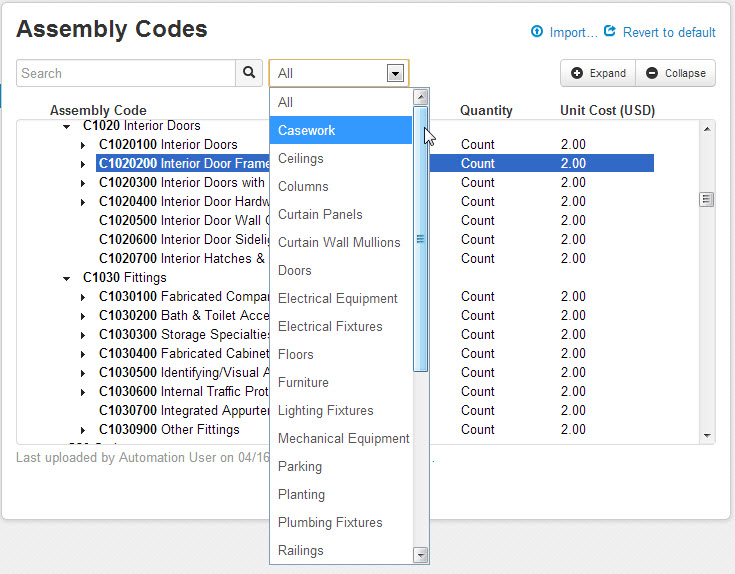Open the category filter dropdown arrow
The height and width of the screenshot is (574, 735).
(396, 73)
